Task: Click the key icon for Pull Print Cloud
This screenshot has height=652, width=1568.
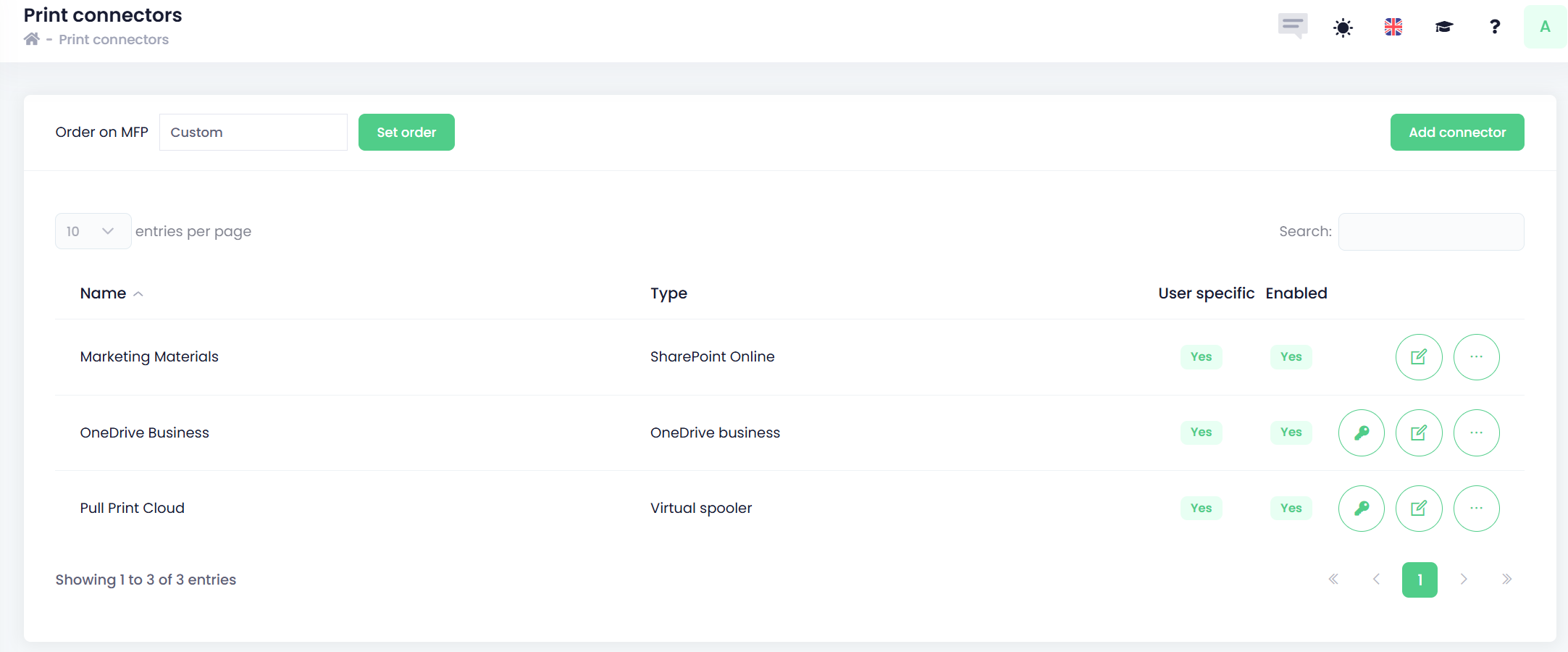Action: click(1361, 509)
